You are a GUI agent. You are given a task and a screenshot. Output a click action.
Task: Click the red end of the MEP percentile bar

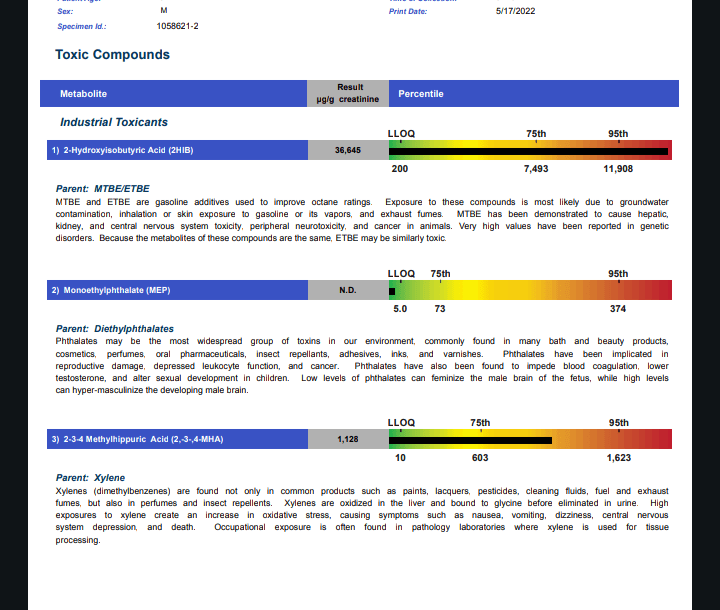(661, 291)
